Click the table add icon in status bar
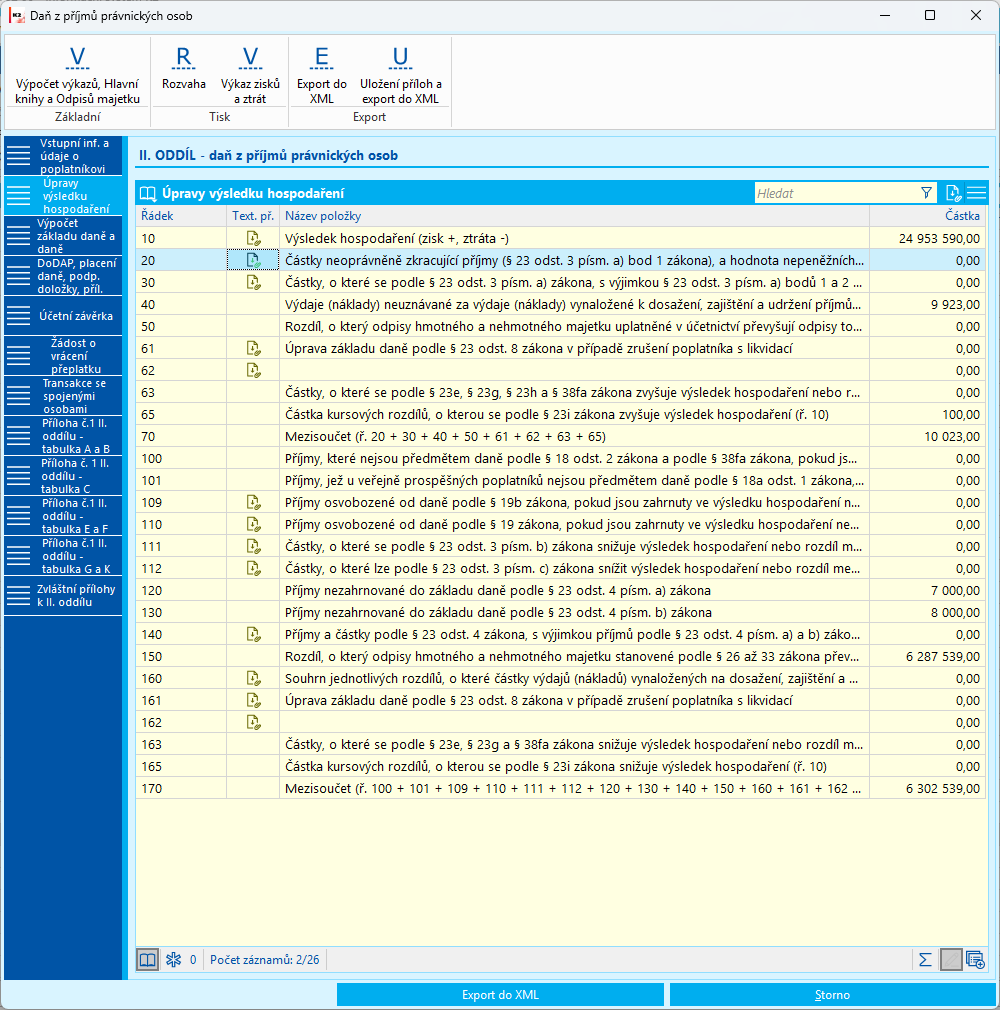The height and width of the screenshot is (1010, 1000). tap(976, 960)
